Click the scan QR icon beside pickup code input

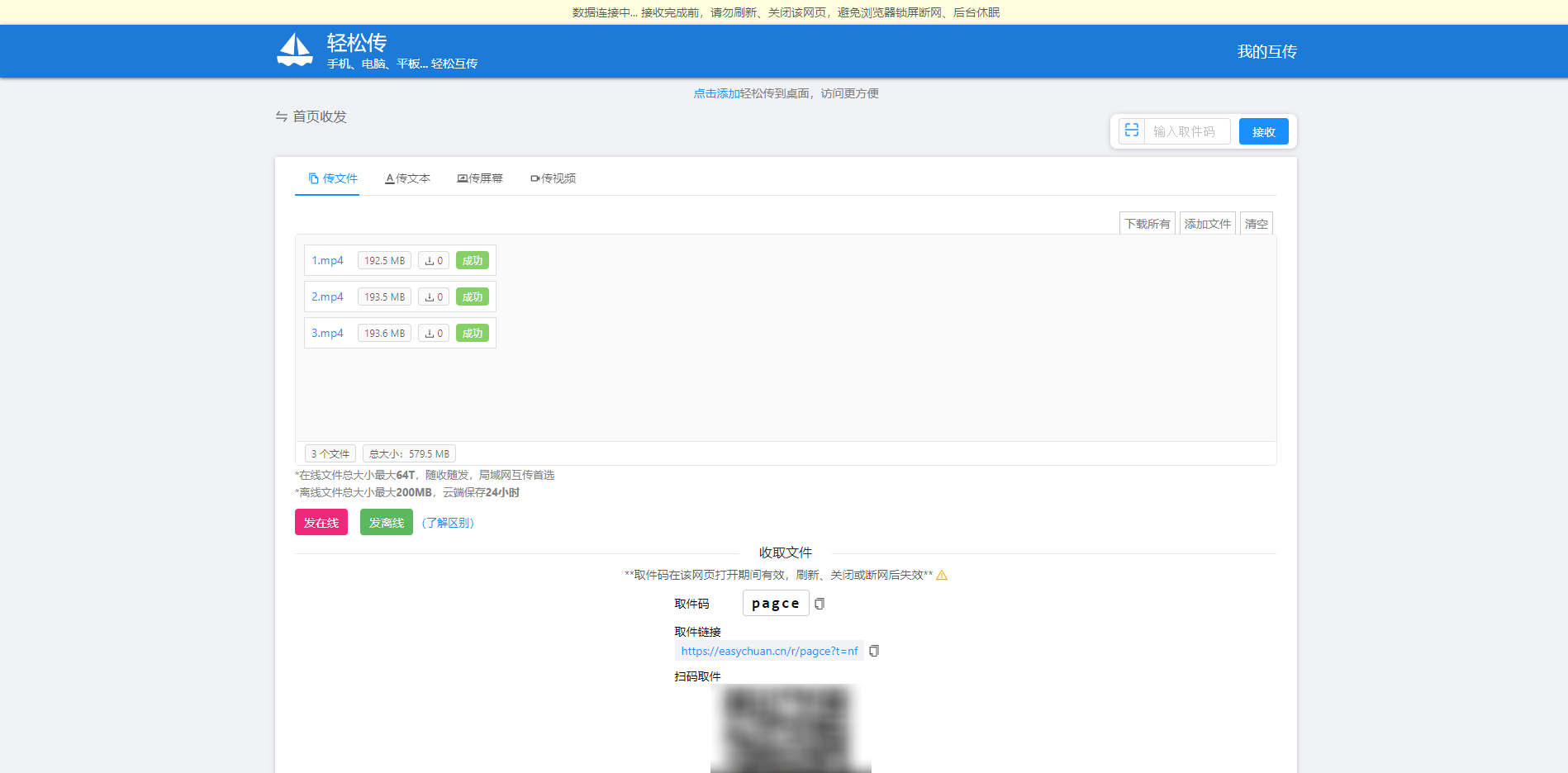(1132, 130)
